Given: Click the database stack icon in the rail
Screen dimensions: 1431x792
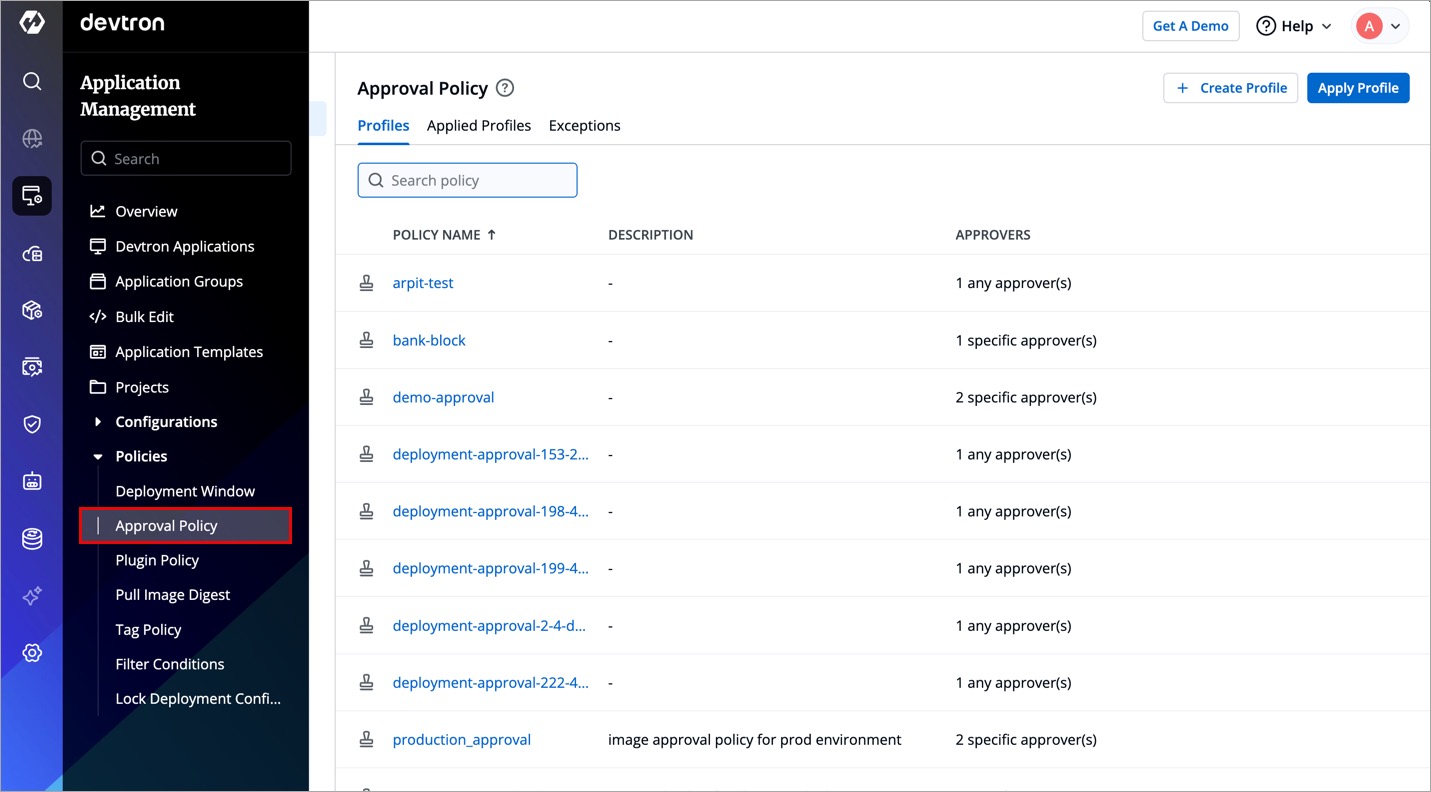Looking at the screenshot, I should 32,539.
